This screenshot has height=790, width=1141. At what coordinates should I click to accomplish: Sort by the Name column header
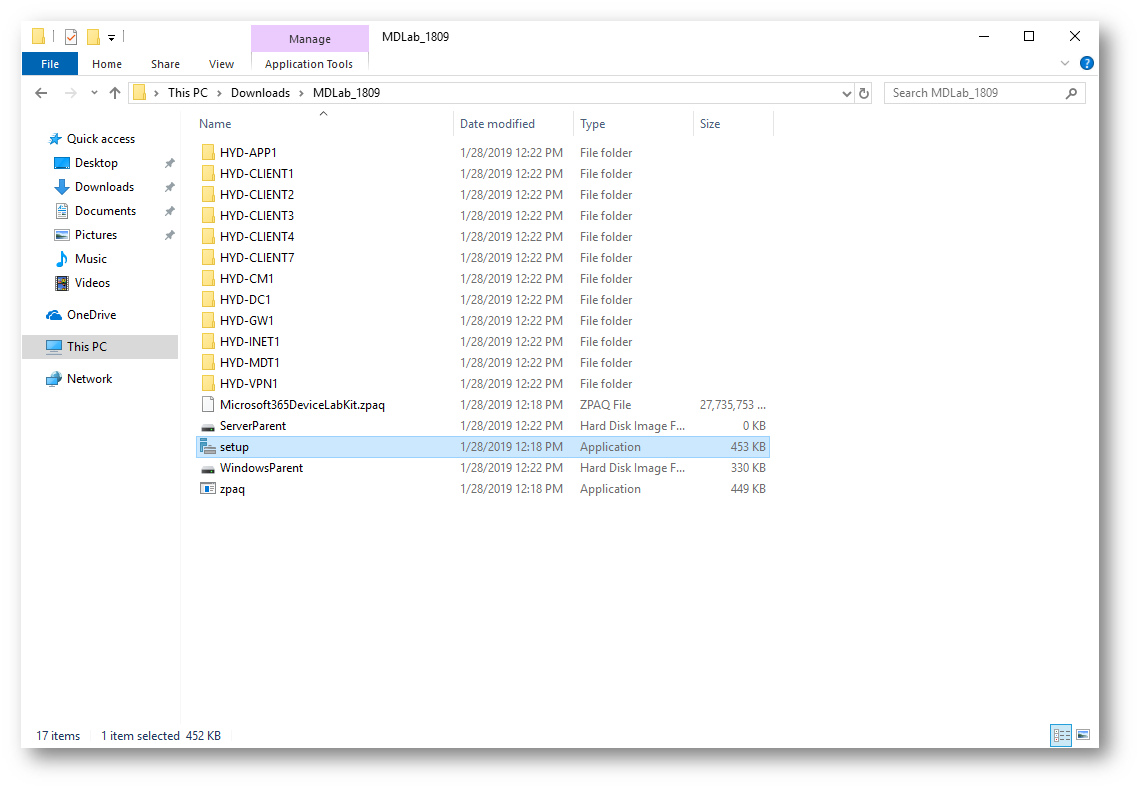coord(215,124)
